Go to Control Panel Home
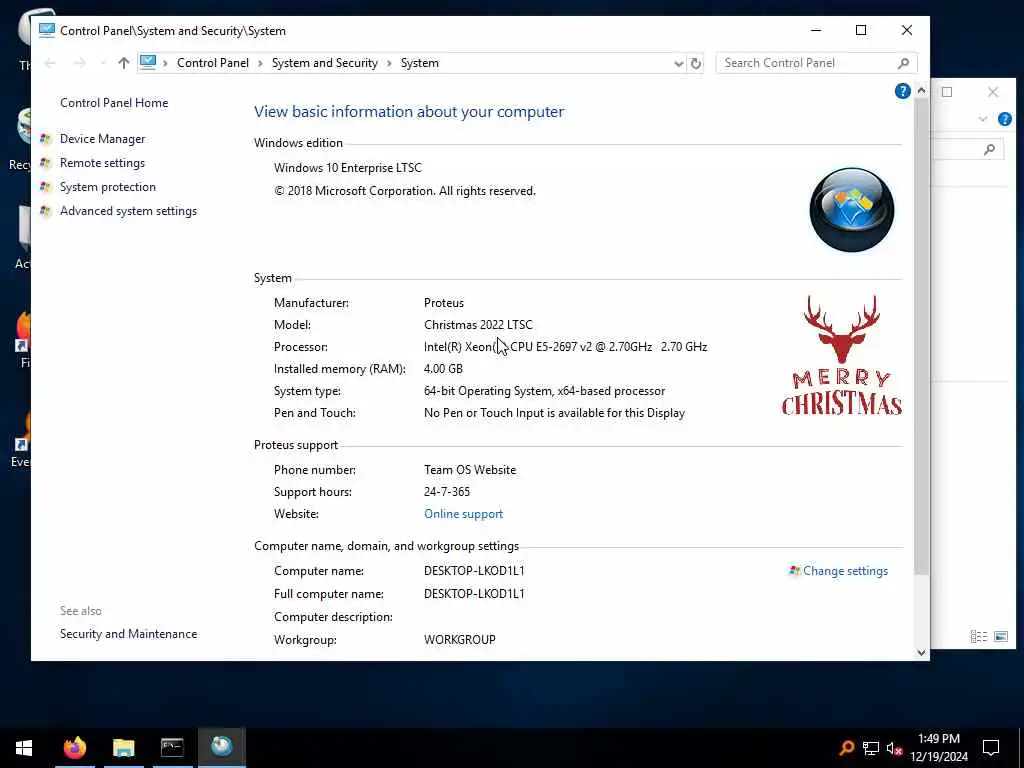 [x=114, y=103]
